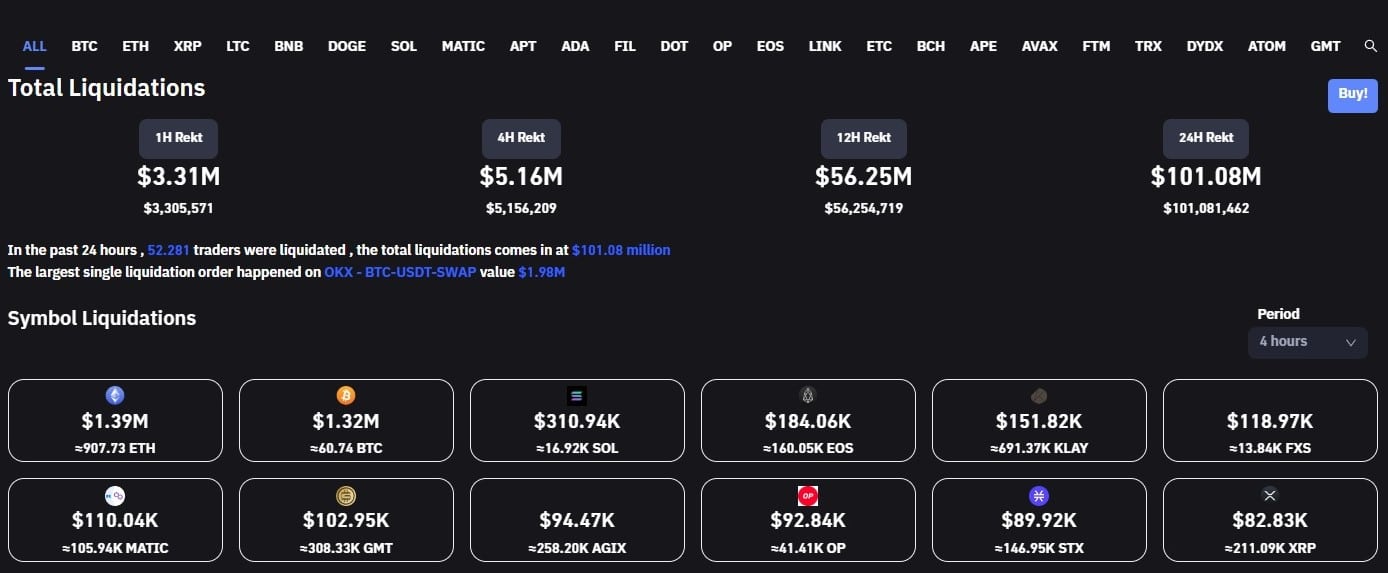The height and width of the screenshot is (573, 1388).
Task: Click the search magnifier icon
Action: tap(1371, 46)
